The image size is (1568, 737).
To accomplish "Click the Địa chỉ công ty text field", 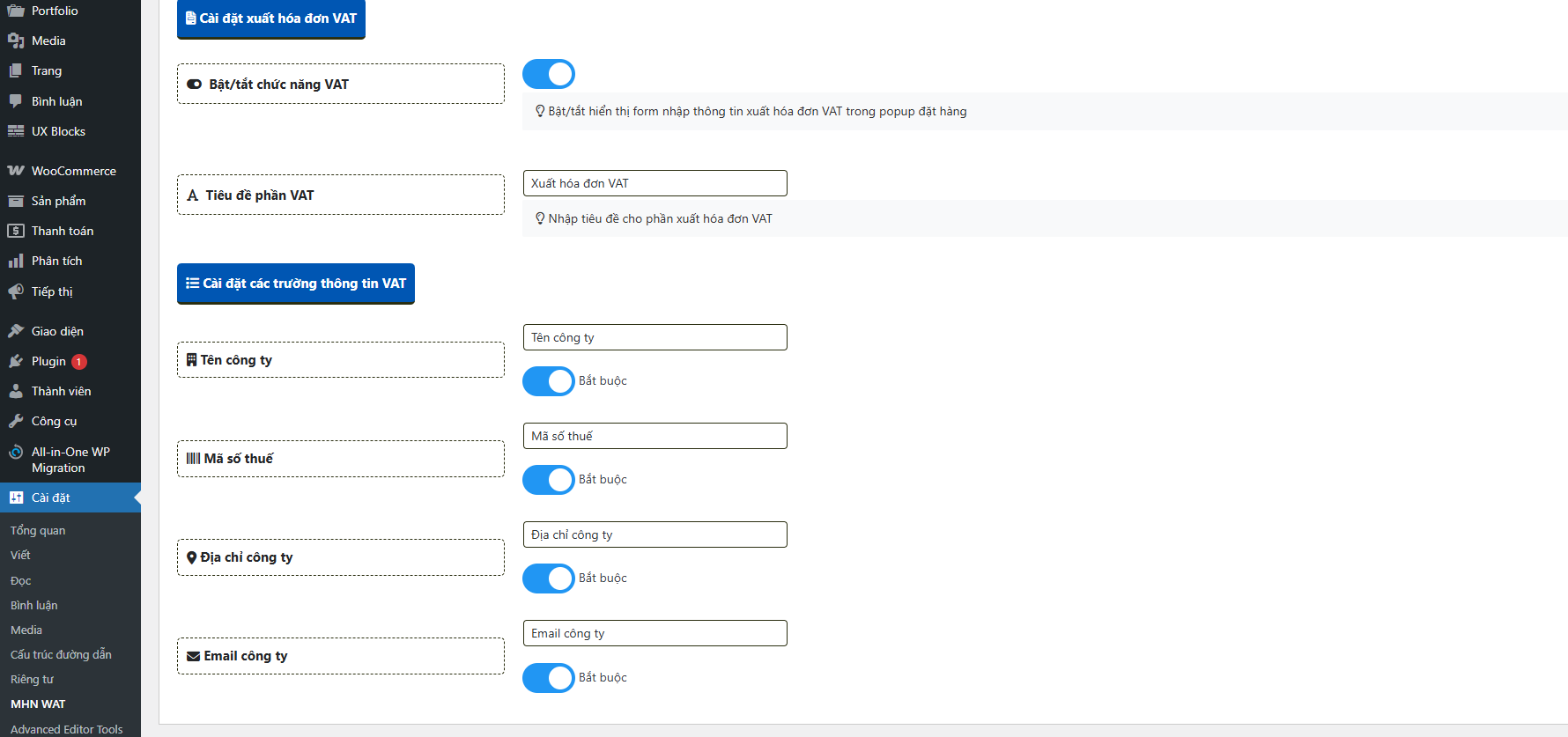I will [655, 534].
